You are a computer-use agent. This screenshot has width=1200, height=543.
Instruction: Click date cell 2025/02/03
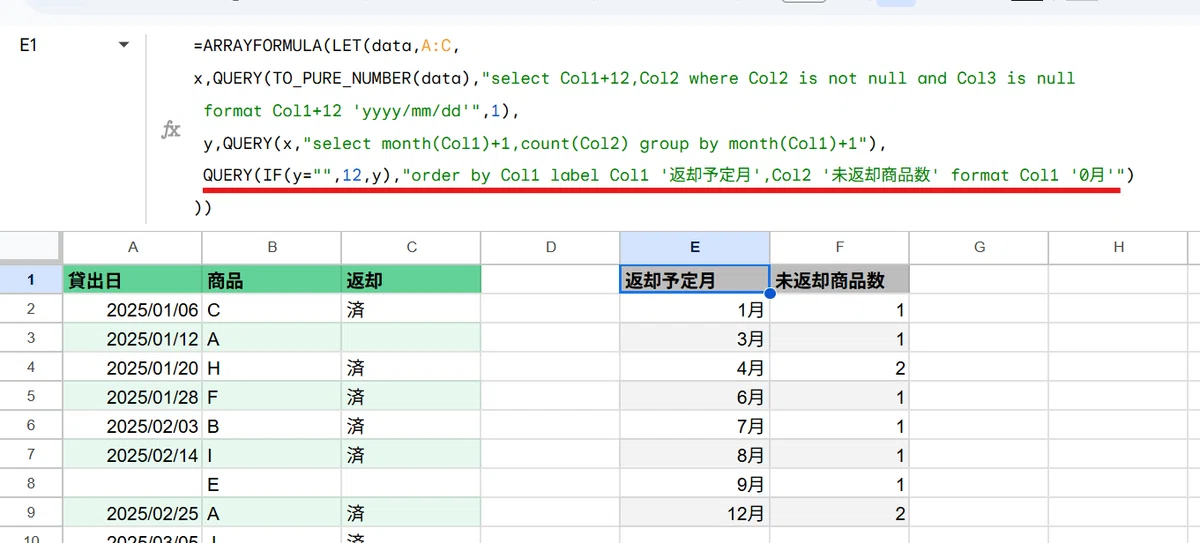tap(132, 425)
